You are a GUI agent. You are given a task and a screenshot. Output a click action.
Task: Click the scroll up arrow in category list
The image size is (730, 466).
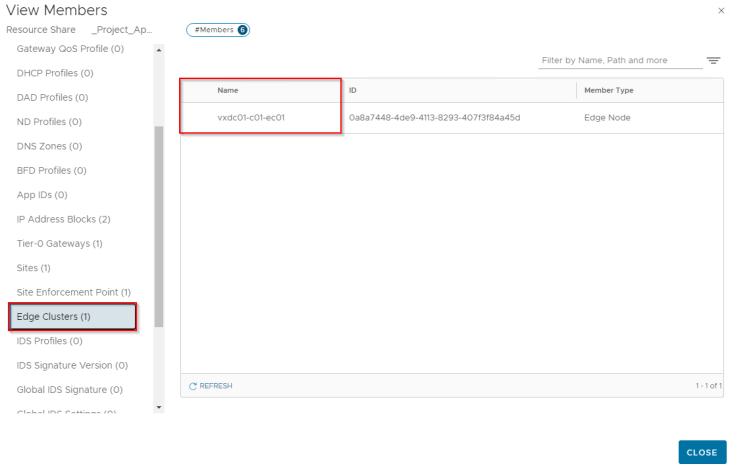(159, 50)
